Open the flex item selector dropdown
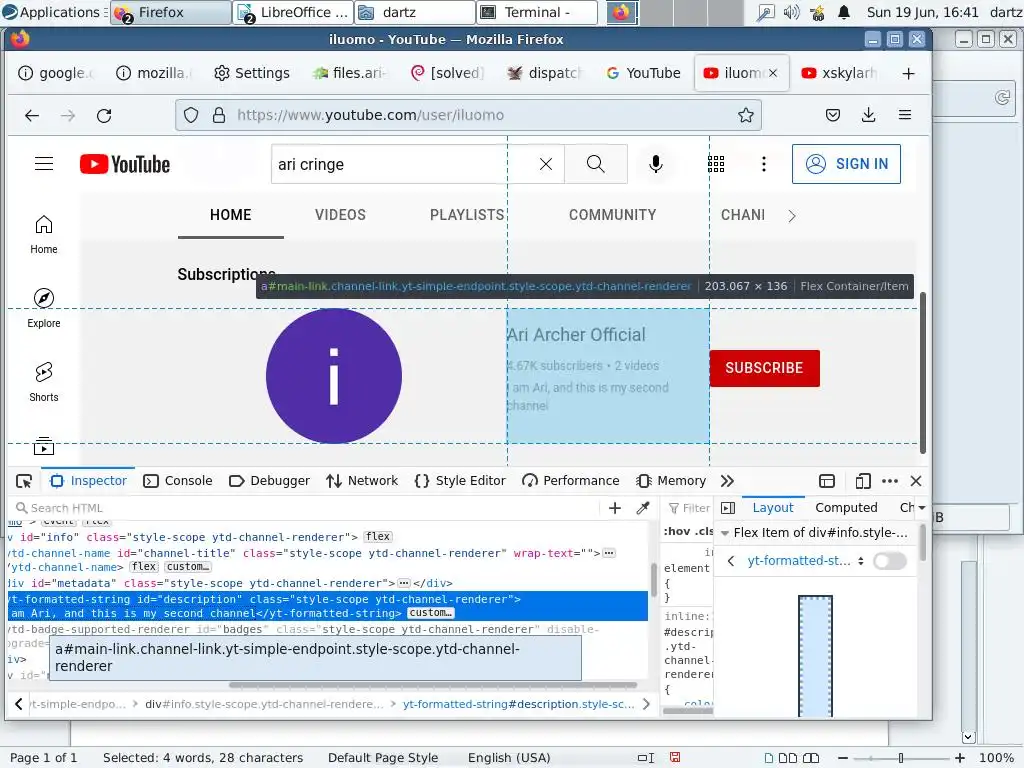1024x768 pixels. click(806, 561)
